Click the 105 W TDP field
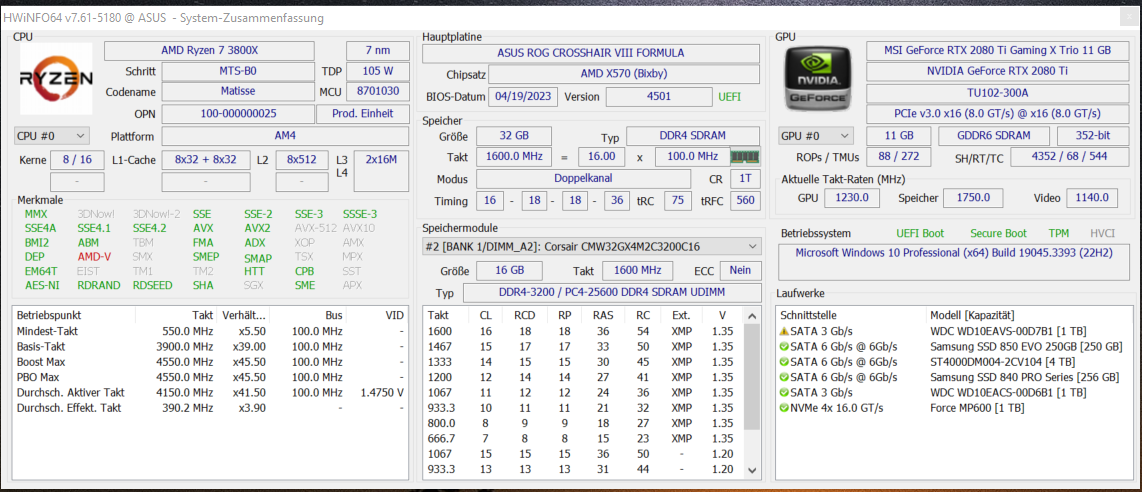 pos(377,72)
